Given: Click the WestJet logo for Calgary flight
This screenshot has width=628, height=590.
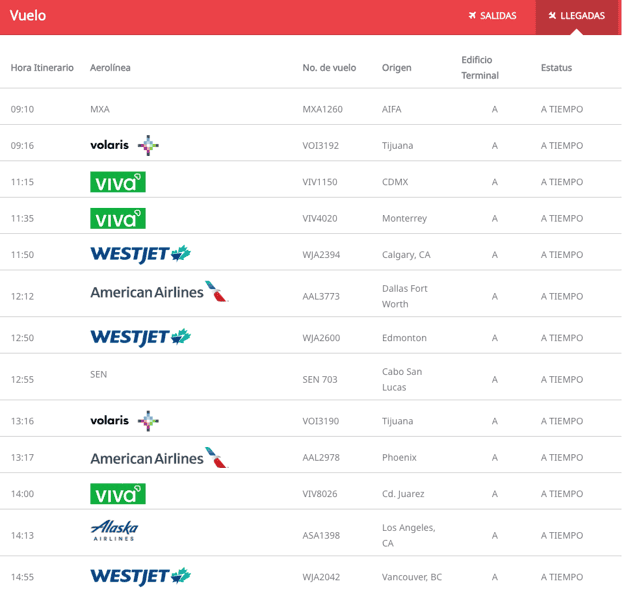Looking at the screenshot, I should tap(140, 254).
